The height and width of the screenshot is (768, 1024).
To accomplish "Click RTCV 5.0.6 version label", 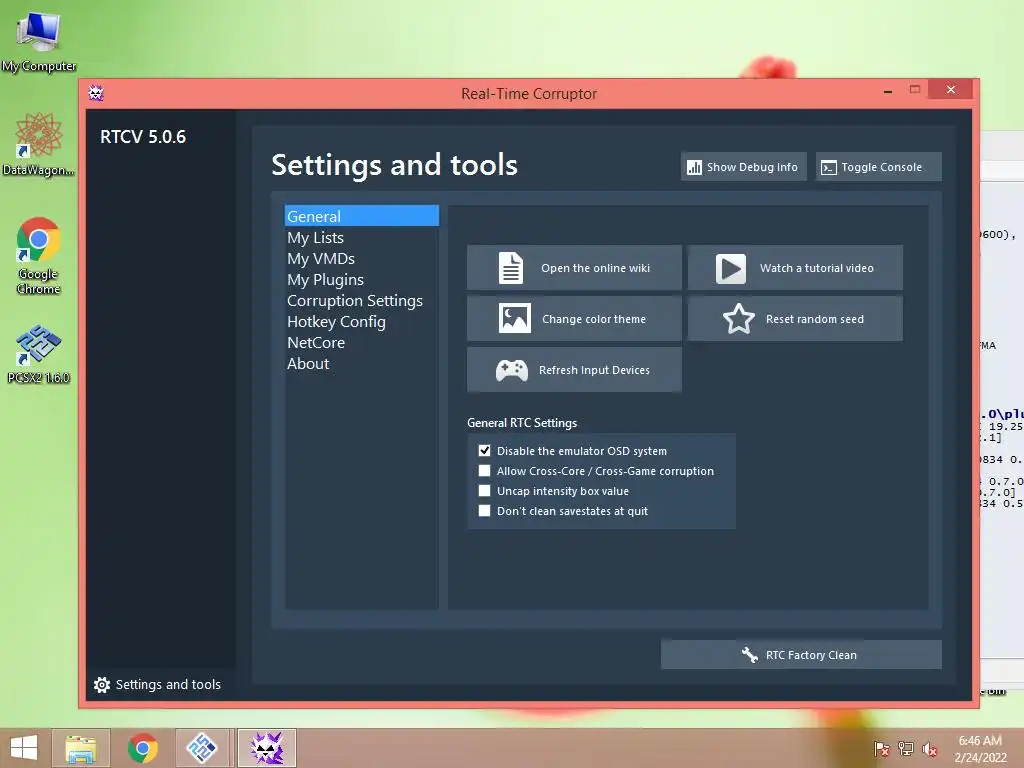I will tap(143, 136).
